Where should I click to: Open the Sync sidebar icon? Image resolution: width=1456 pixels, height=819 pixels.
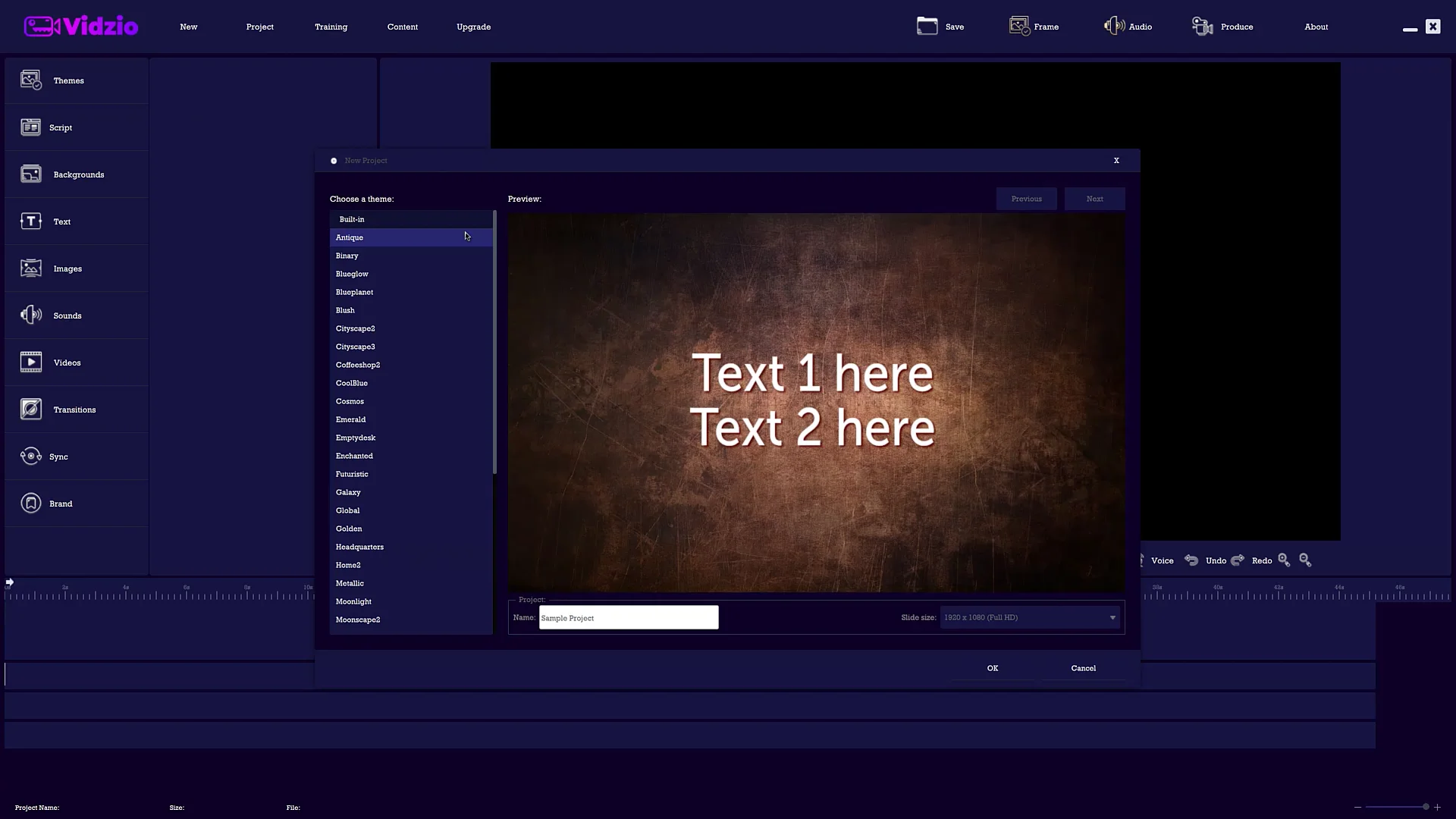tap(31, 456)
